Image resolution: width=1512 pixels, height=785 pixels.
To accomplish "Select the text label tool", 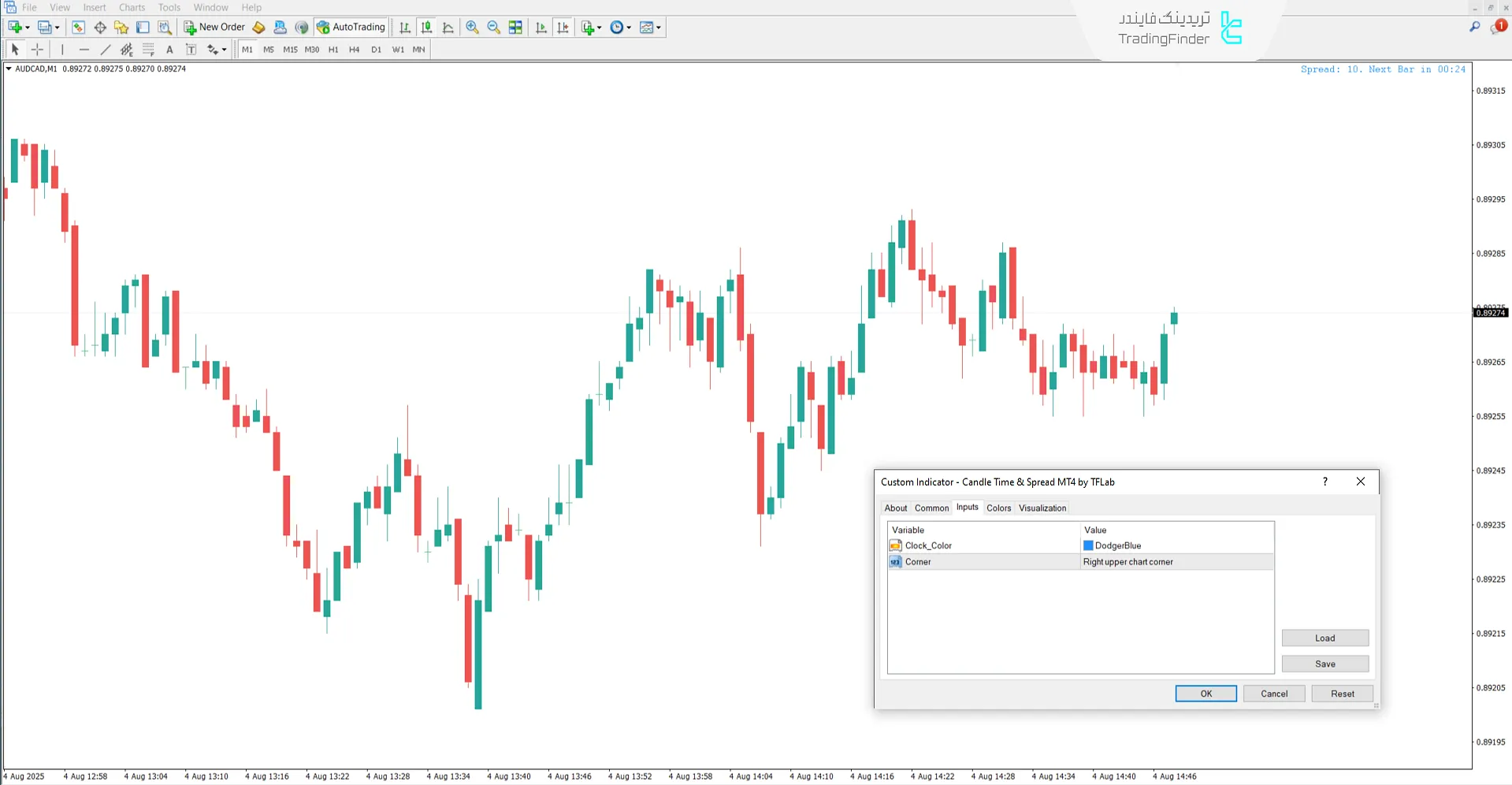I will 191,50.
